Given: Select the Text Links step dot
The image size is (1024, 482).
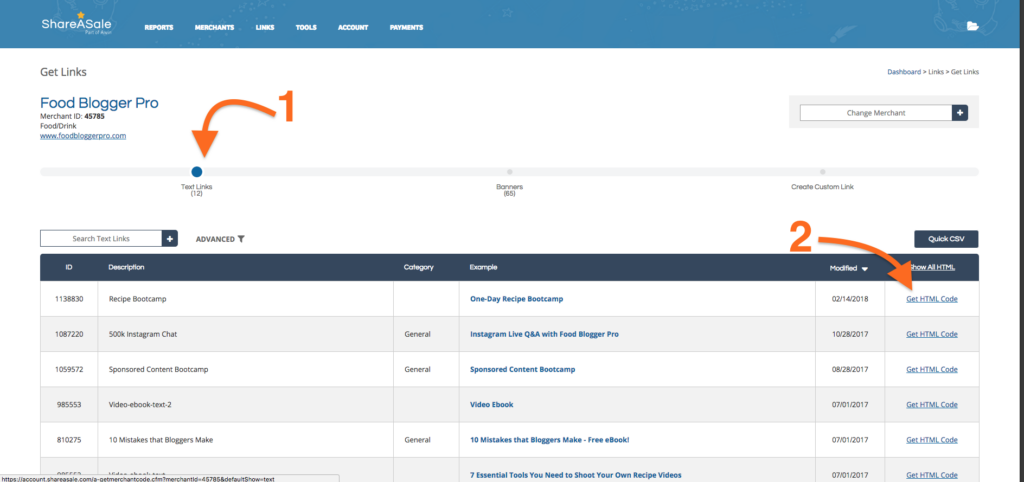Looking at the screenshot, I should click(197, 172).
